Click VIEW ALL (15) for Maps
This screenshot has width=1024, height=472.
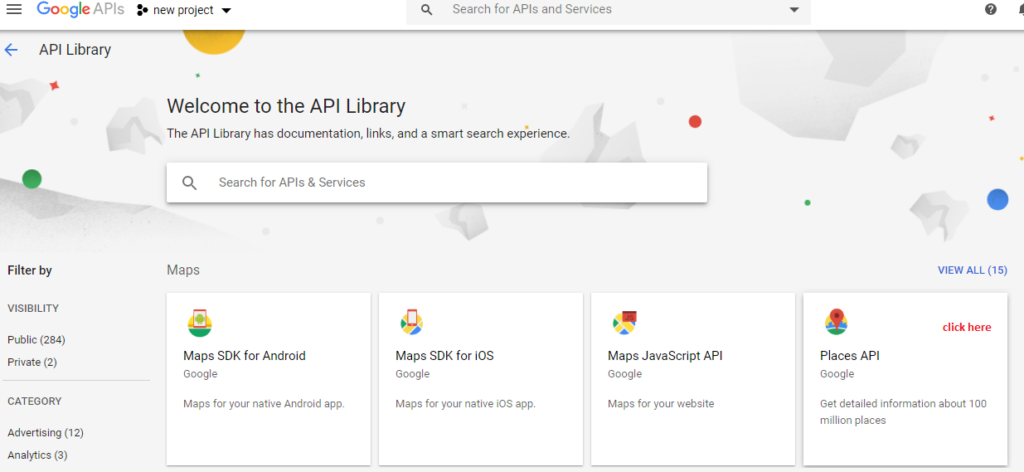pos(972,270)
